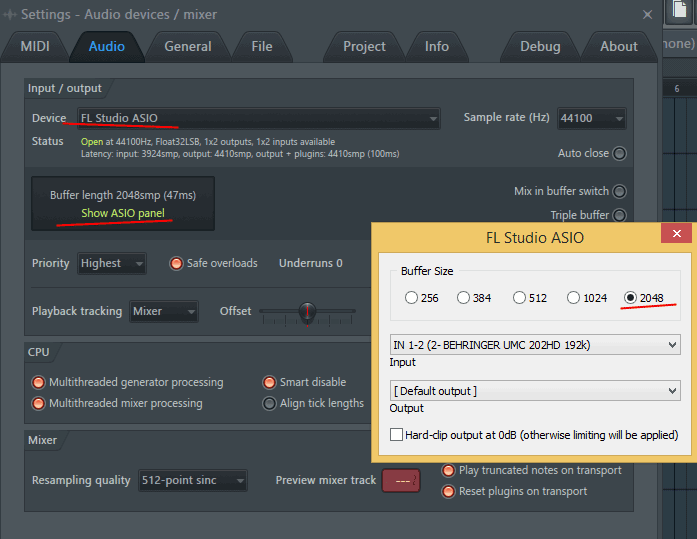Open the Priority dropdown set to Highest
This screenshot has width=697, height=539.
[112, 264]
